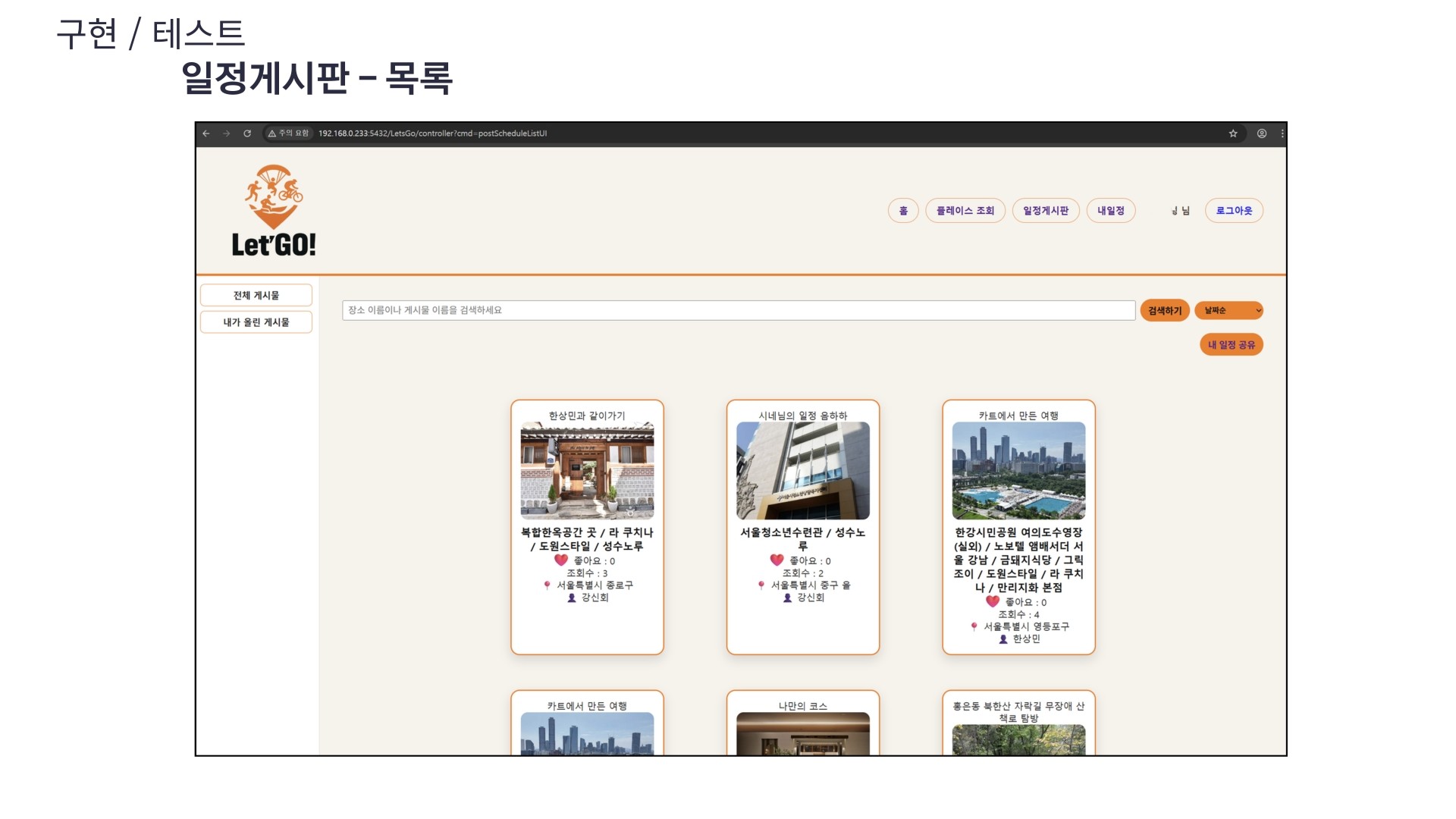Click the location pin beside '서울특별시 종로구'
Screen dimensions: 1456x819
coord(547,585)
